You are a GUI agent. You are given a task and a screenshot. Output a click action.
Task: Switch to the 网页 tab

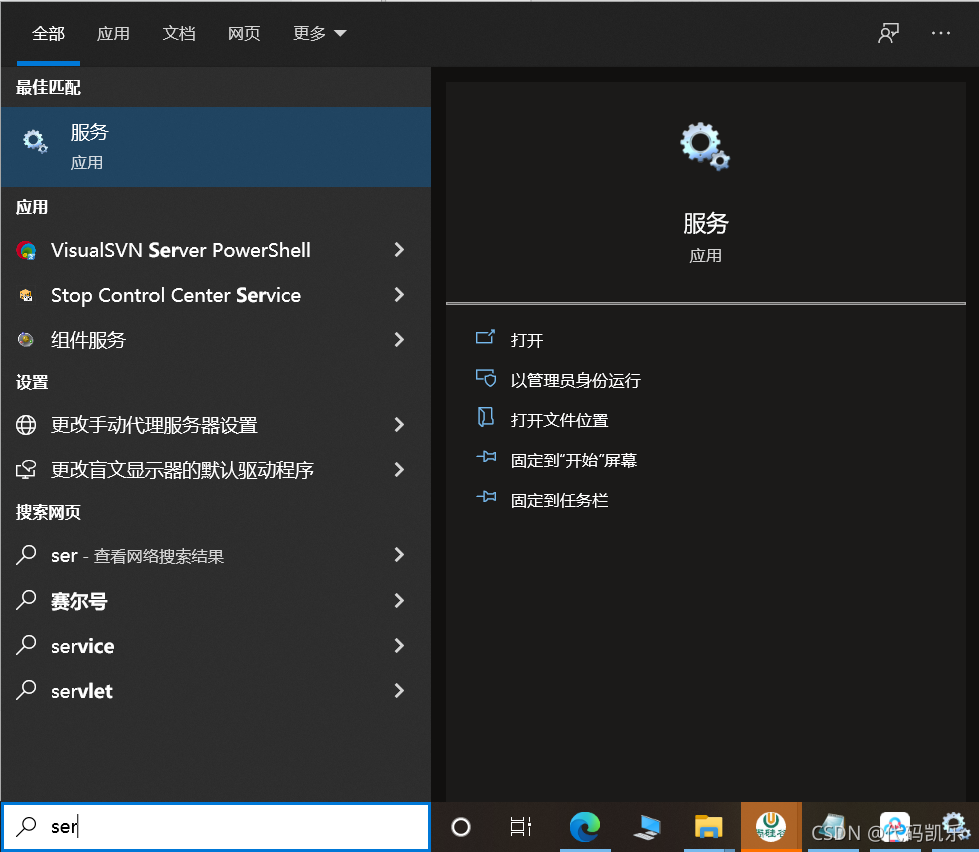coord(244,33)
